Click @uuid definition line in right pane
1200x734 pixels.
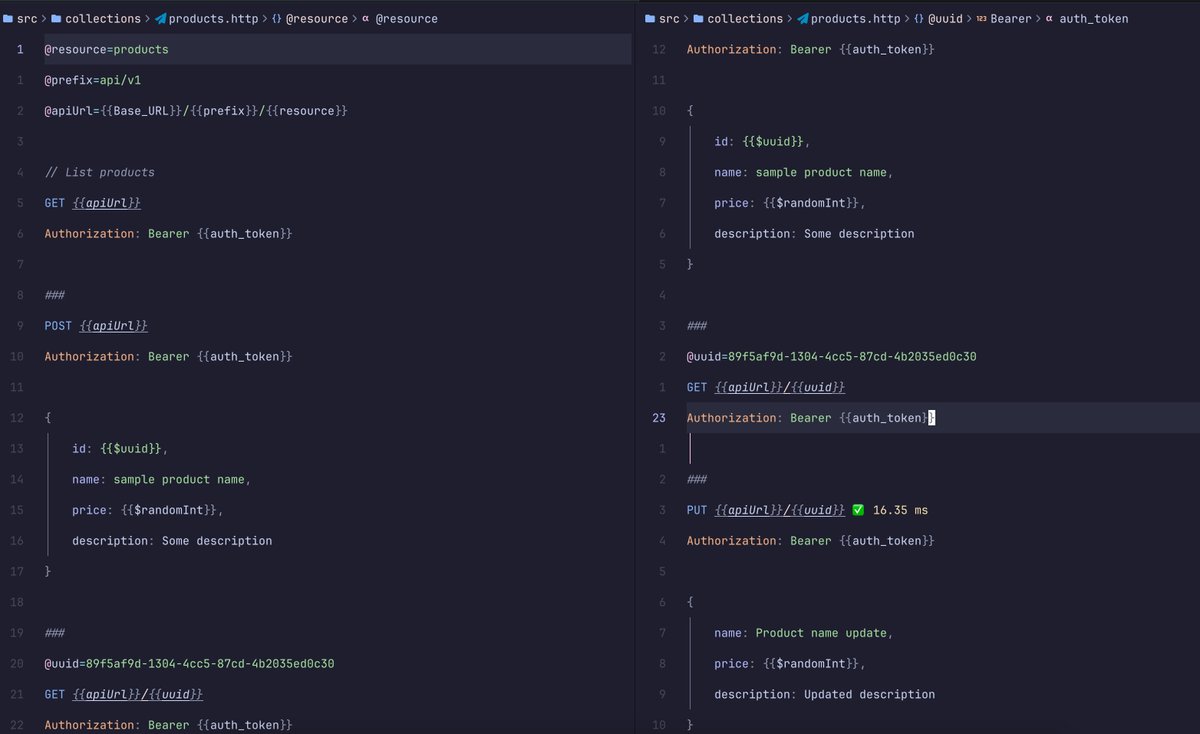pos(831,356)
